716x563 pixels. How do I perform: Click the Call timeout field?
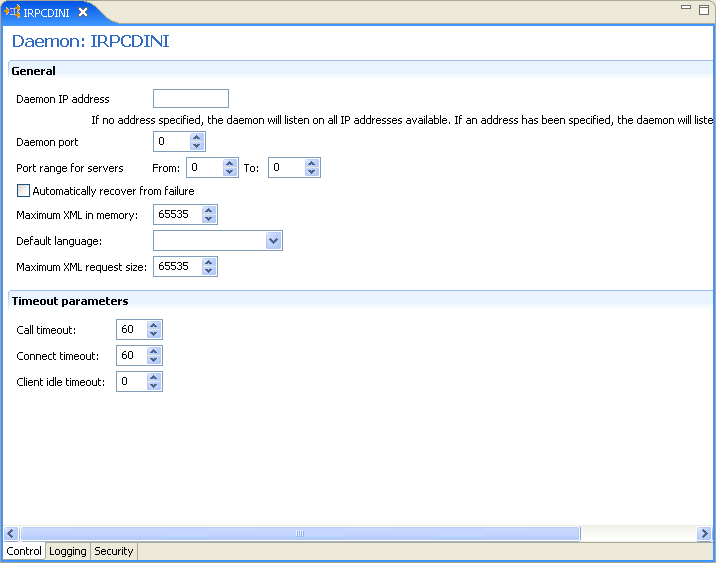132,330
